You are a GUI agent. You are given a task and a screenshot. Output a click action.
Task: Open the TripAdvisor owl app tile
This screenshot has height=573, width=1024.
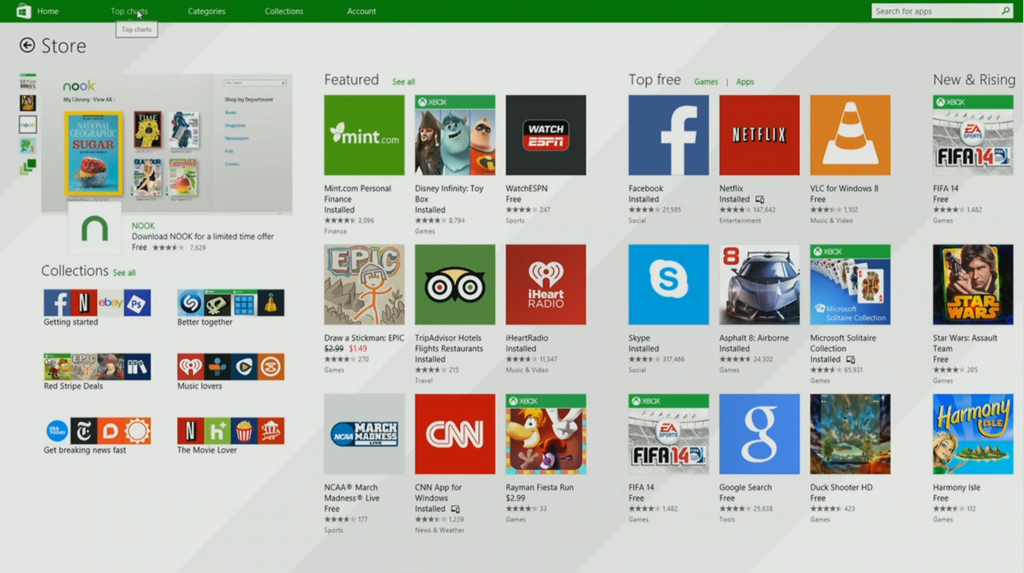(455, 285)
